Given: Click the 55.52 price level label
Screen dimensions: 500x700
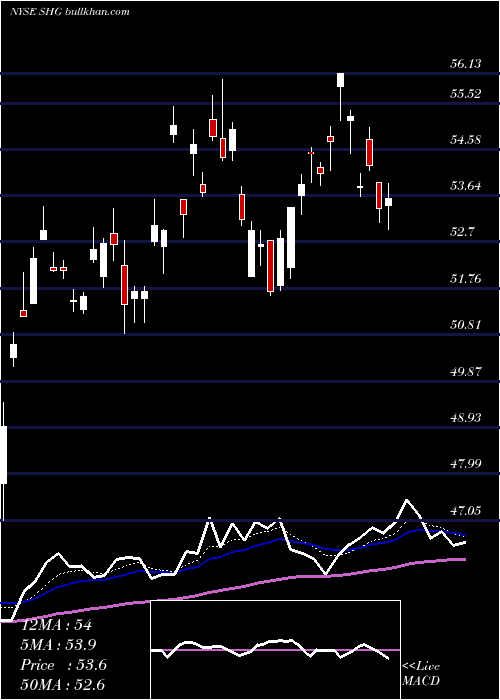Looking at the screenshot, I should point(465,94).
